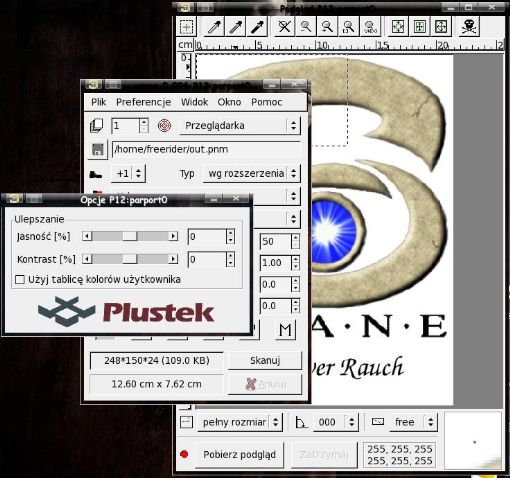
Task: Open the 000 rotation dropdown
Action: point(336,422)
